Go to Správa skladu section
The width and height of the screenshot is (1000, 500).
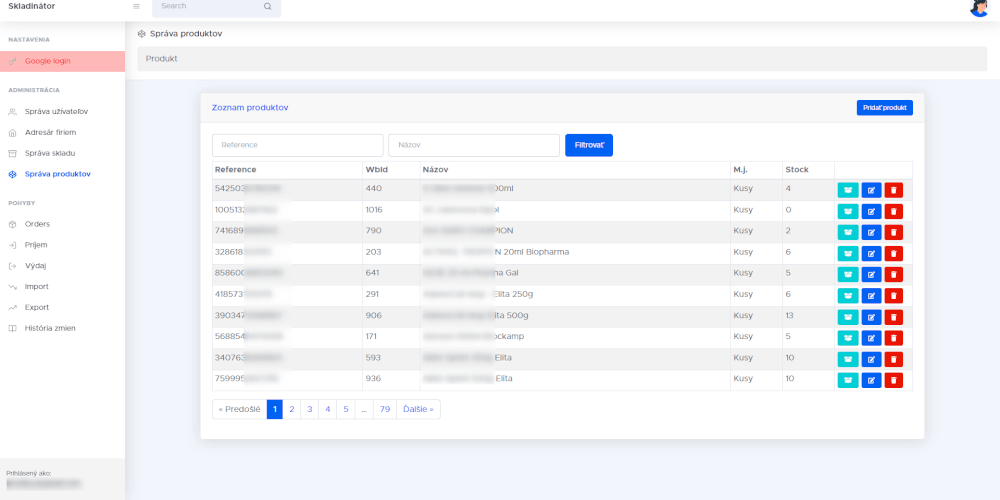click(x=50, y=153)
